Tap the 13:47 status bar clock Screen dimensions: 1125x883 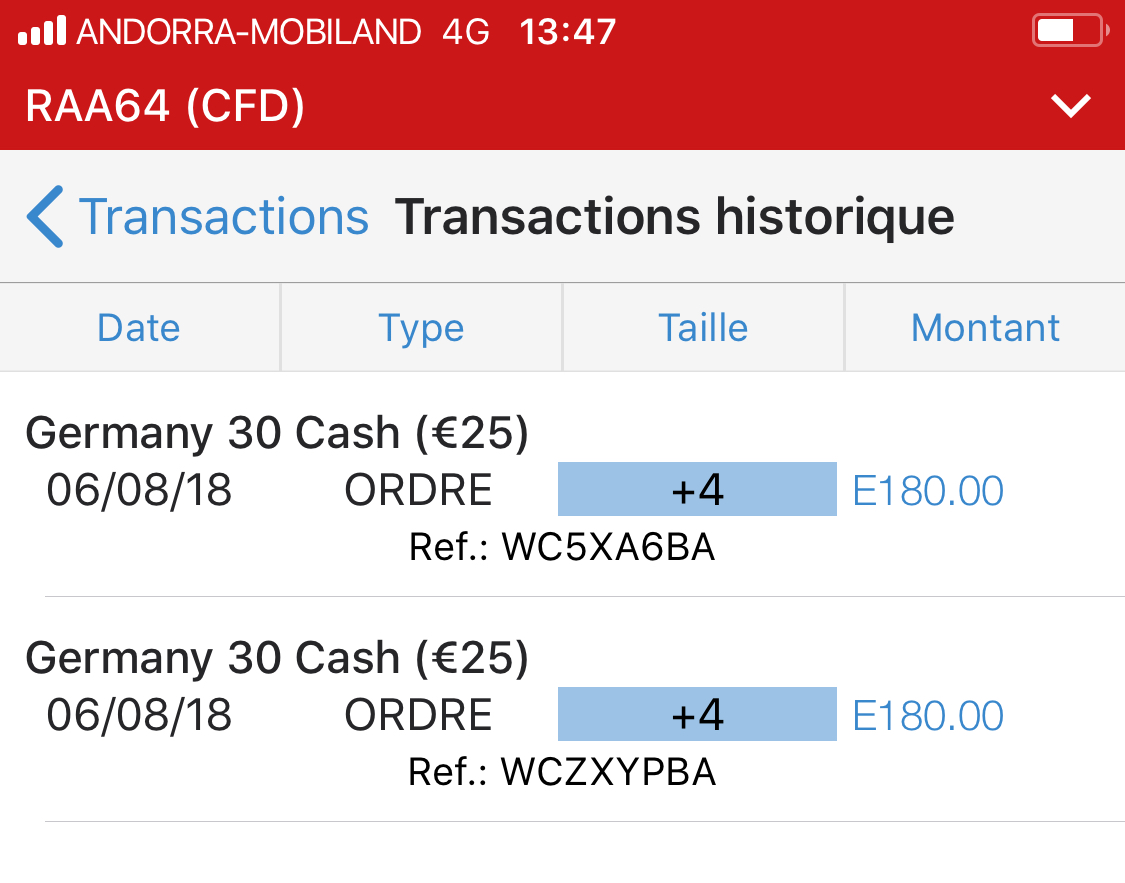[x=568, y=32]
